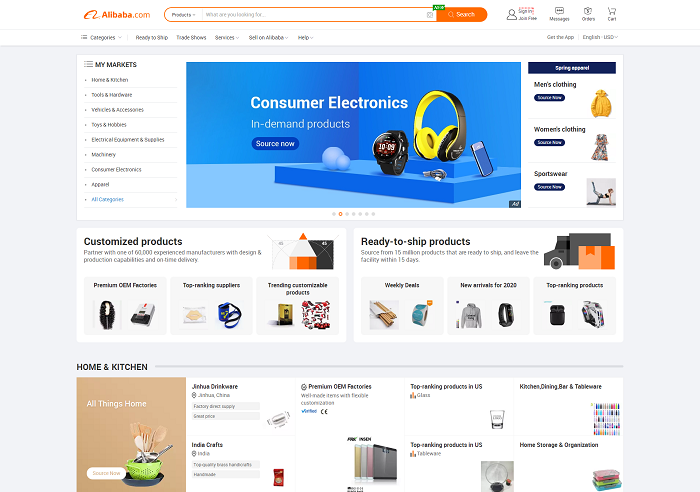The height and width of the screenshot is (492, 700).
Task: Open Ready to Ship menu item
Action: click(152, 38)
